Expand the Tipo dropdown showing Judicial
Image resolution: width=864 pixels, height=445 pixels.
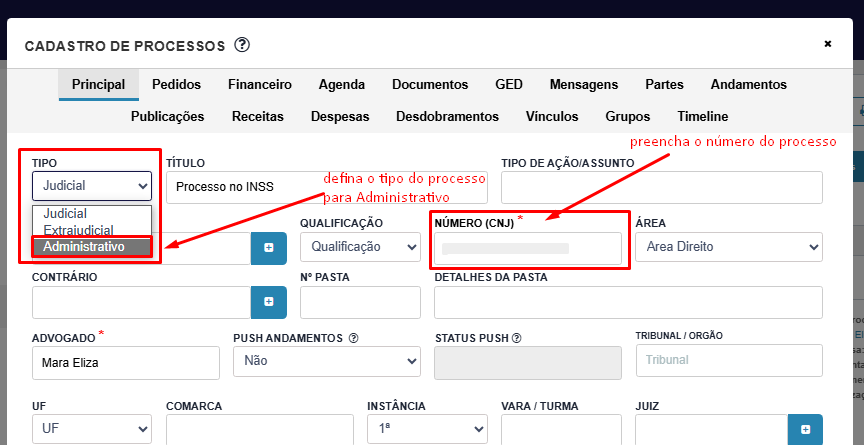(92, 186)
